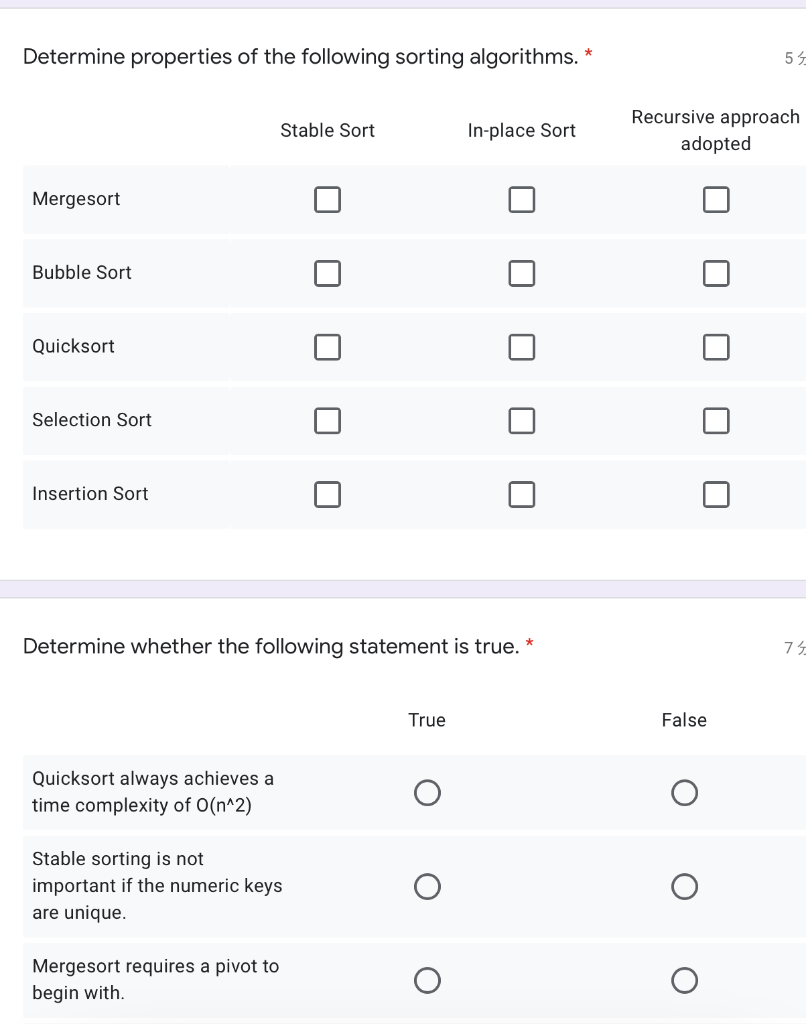Pick False for Mergesort requires a pivot
Viewport: 806px width, 1024px height.
point(684,981)
